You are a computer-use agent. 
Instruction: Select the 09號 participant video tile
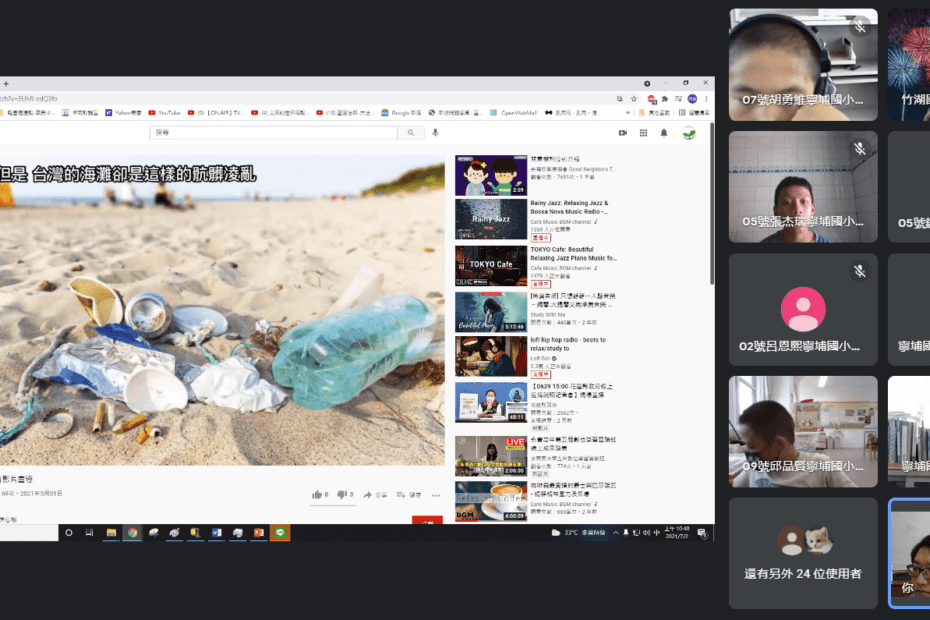pyautogui.click(x=803, y=431)
